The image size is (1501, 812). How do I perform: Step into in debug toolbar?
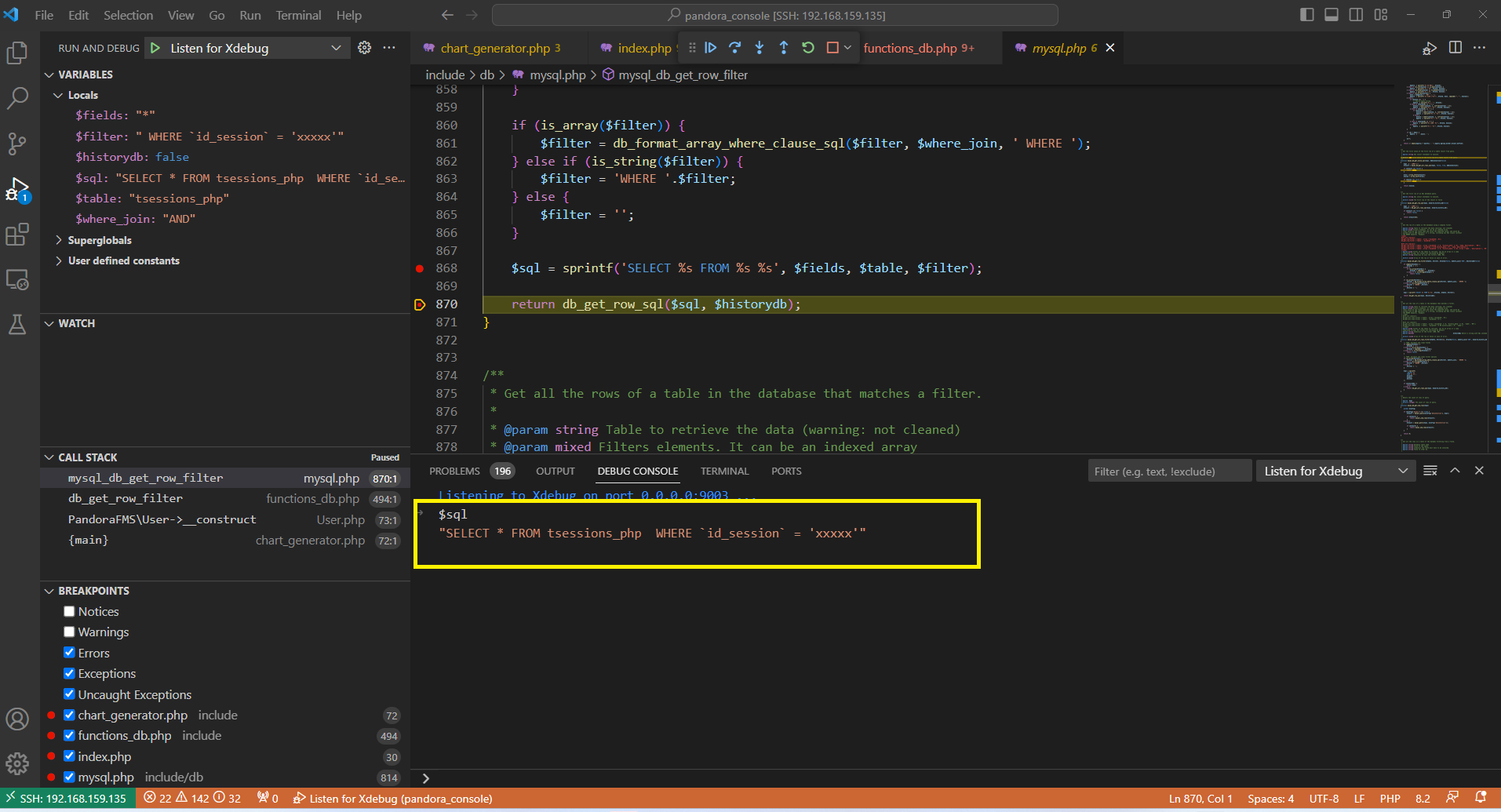[759, 48]
